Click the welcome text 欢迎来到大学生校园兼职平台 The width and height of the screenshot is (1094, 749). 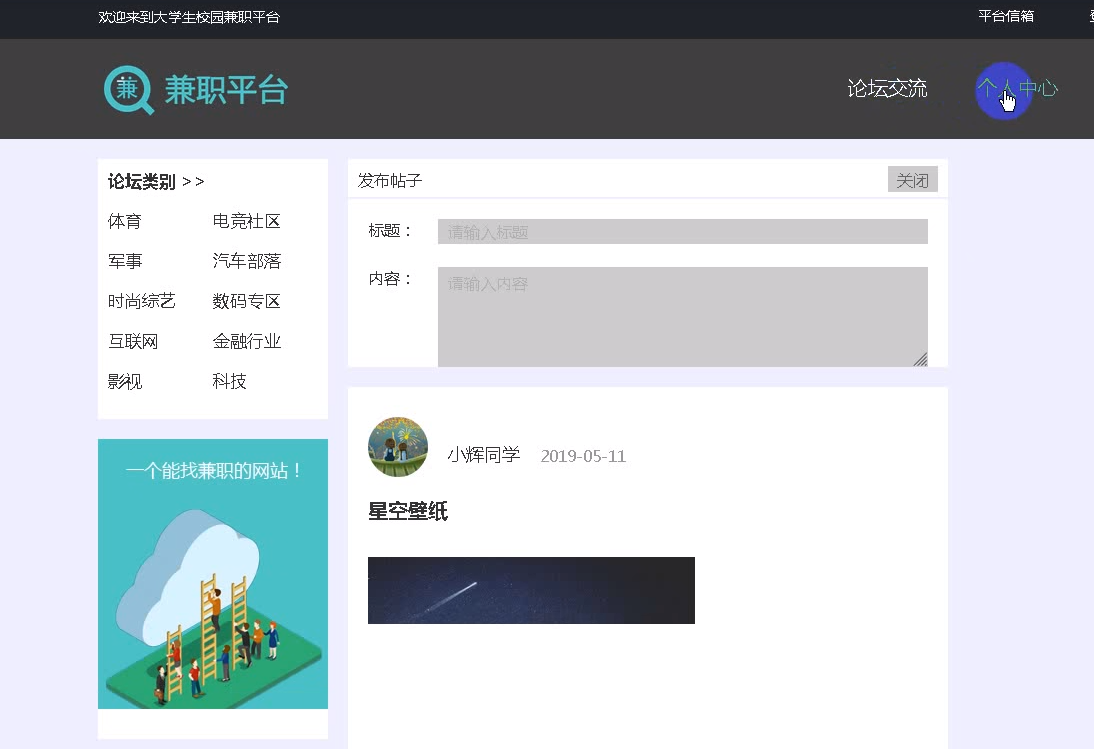click(x=189, y=17)
